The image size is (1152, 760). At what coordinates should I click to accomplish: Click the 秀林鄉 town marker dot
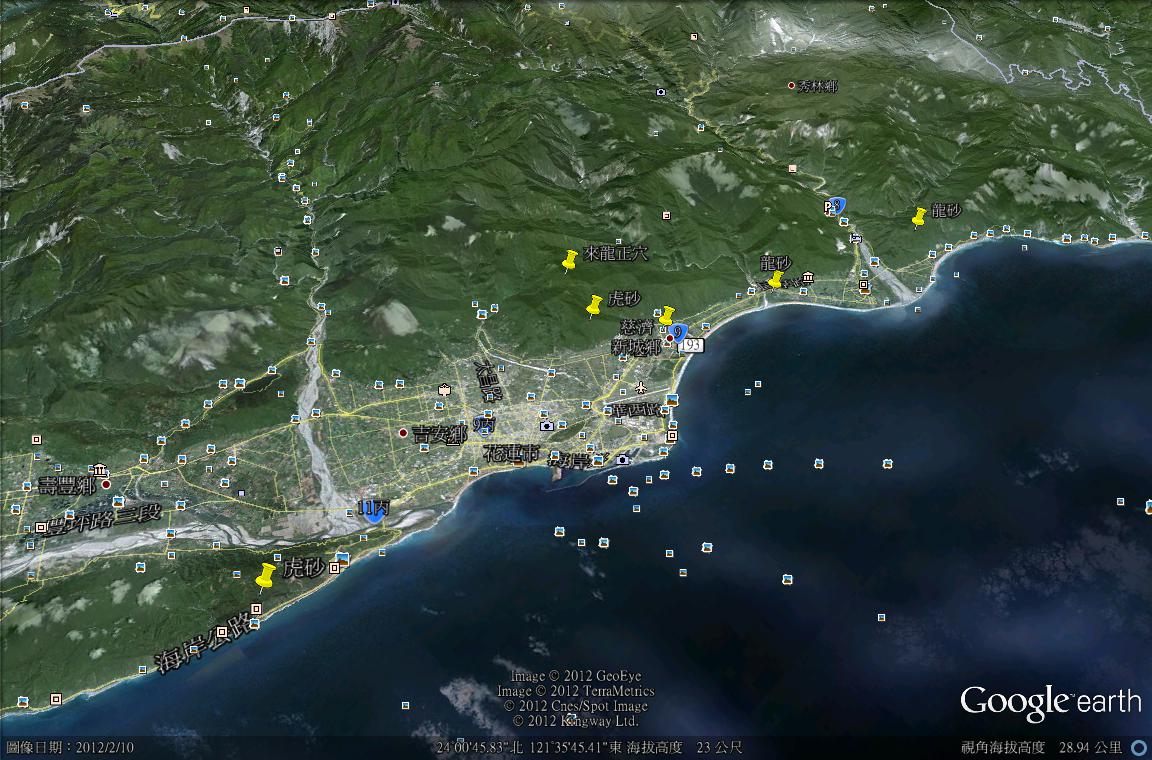[791, 86]
